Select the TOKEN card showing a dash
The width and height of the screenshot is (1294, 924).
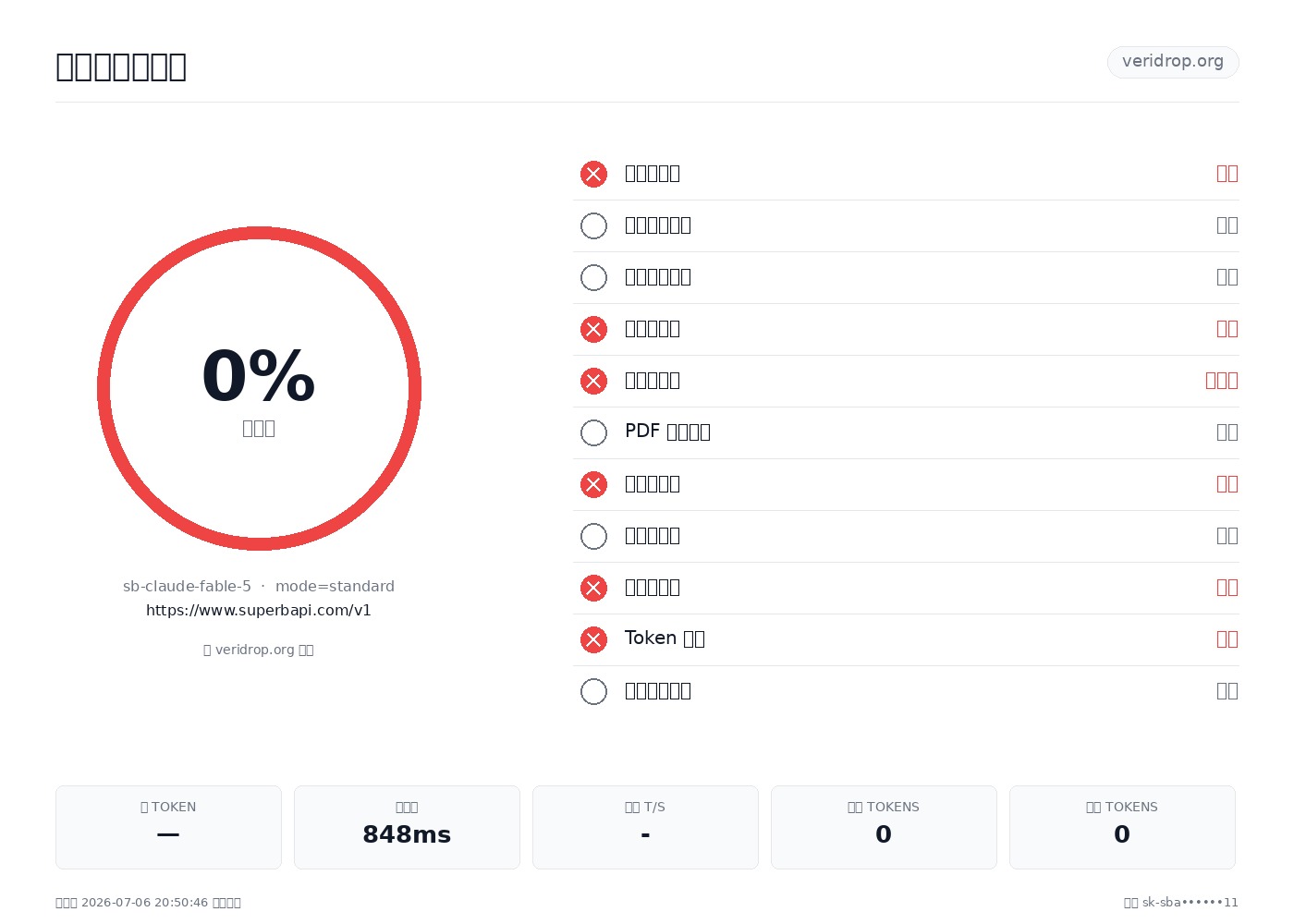(168, 827)
